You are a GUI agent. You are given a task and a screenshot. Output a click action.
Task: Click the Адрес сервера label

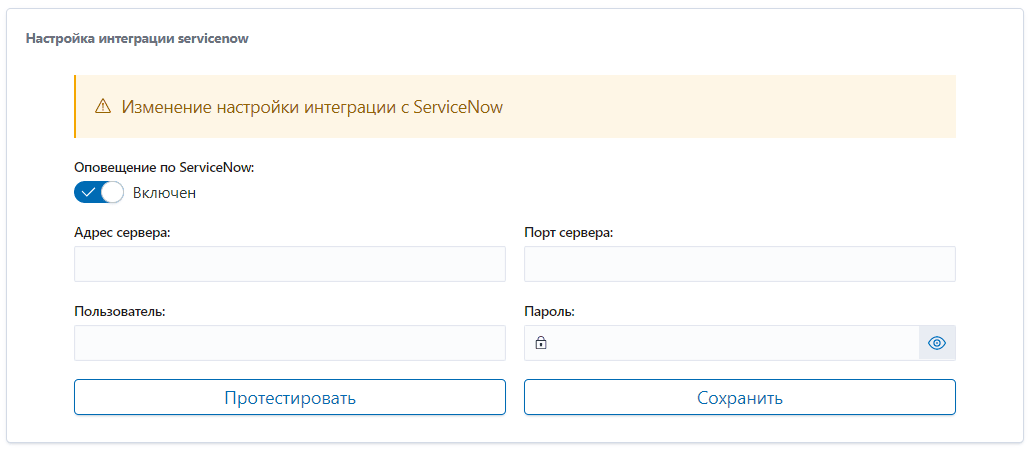pos(122,232)
